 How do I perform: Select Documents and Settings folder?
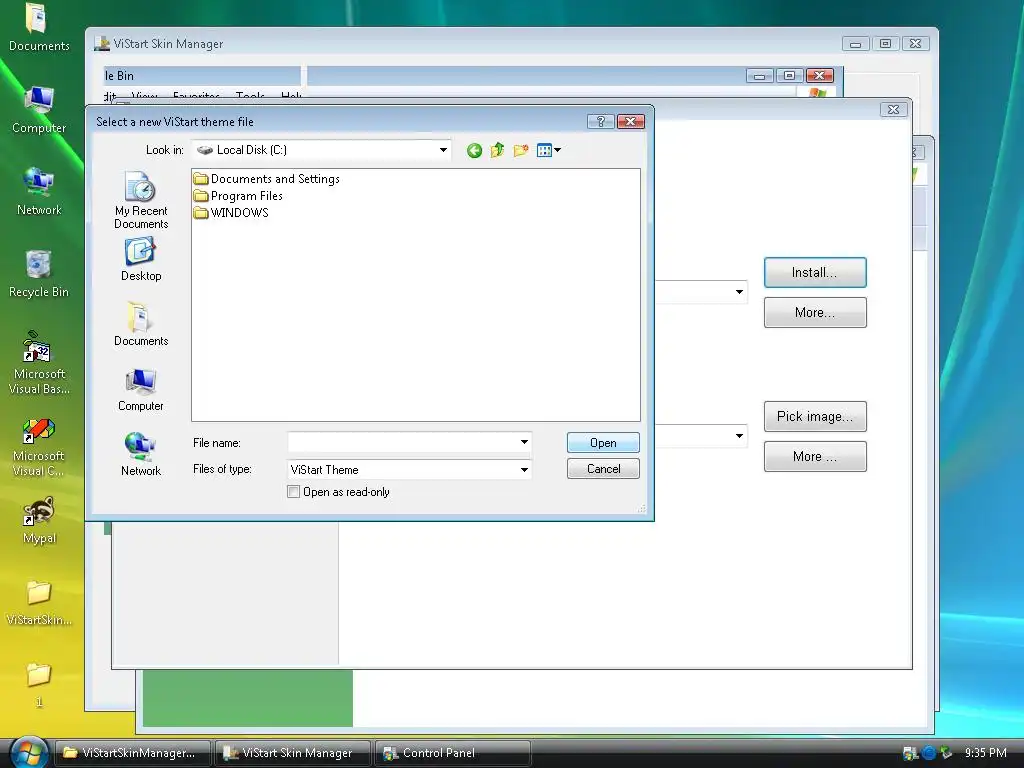(x=266, y=179)
